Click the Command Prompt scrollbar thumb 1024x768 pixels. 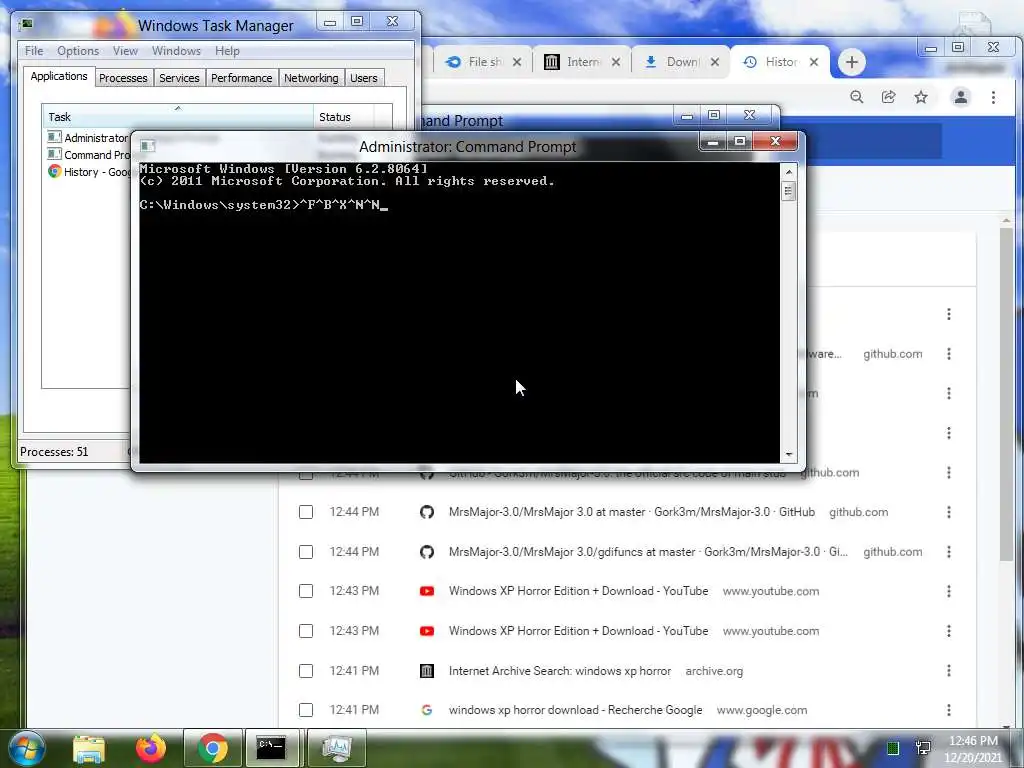[x=788, y=192]
